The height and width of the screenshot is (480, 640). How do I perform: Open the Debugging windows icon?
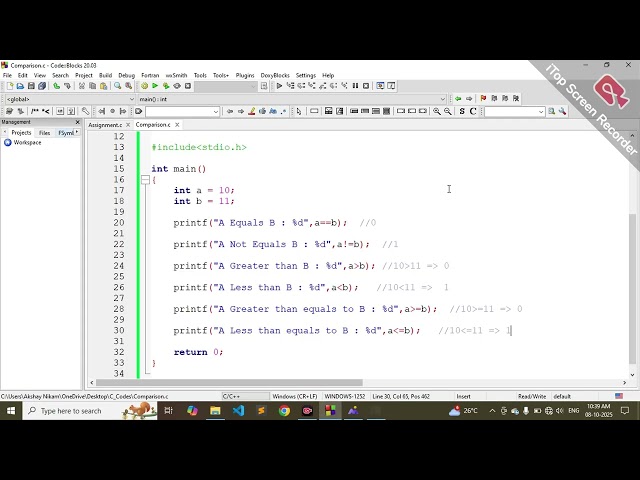tap(380, 86)
